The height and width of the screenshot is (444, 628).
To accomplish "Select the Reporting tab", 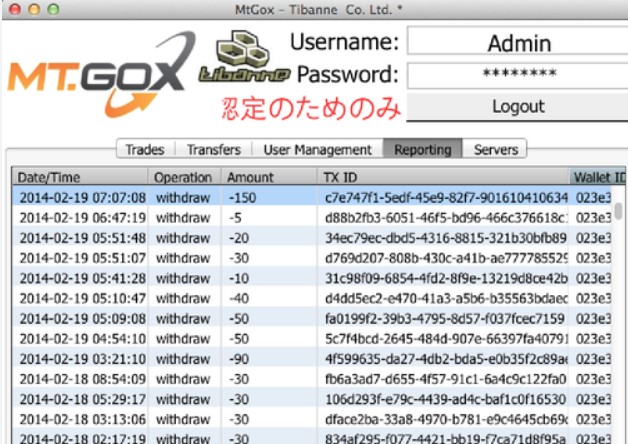I will pos(423,149).
